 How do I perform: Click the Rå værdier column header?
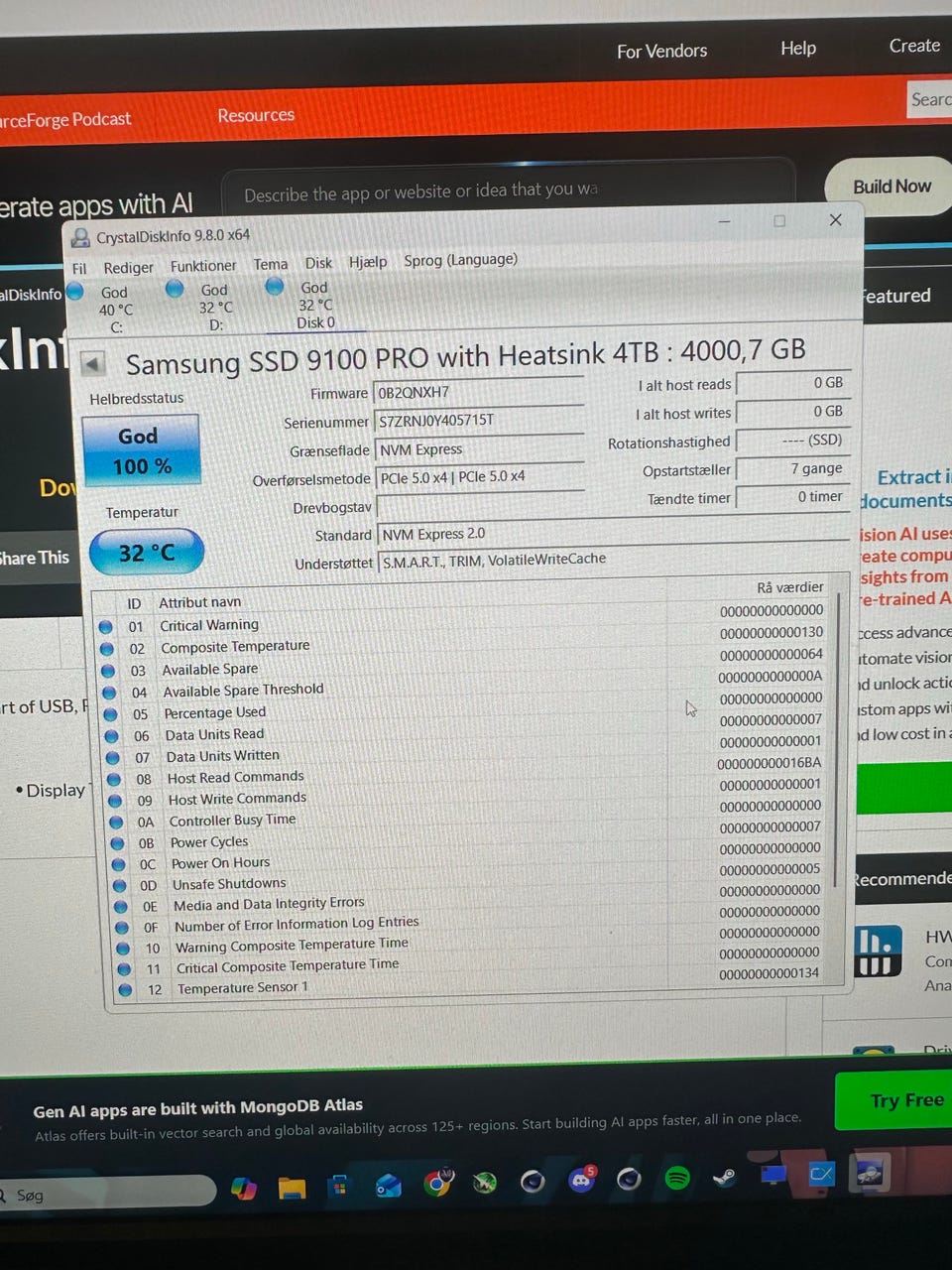[789, 587]
